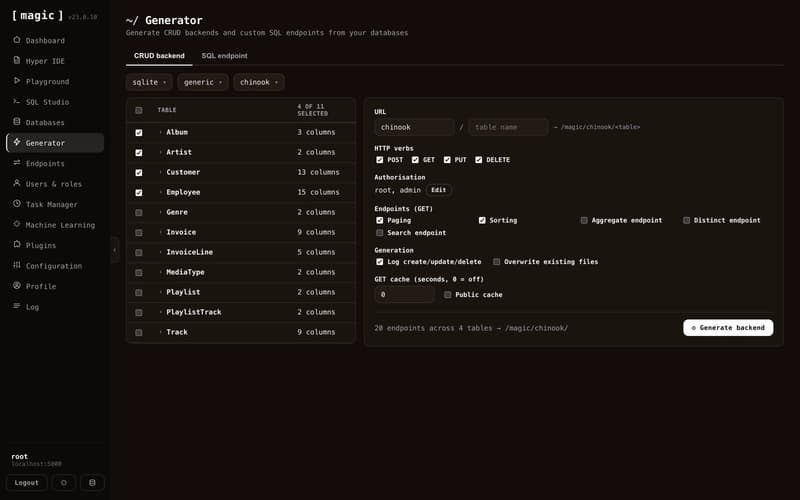Open Log via its lines icon
800x500 pixels.
pos(17,306)
